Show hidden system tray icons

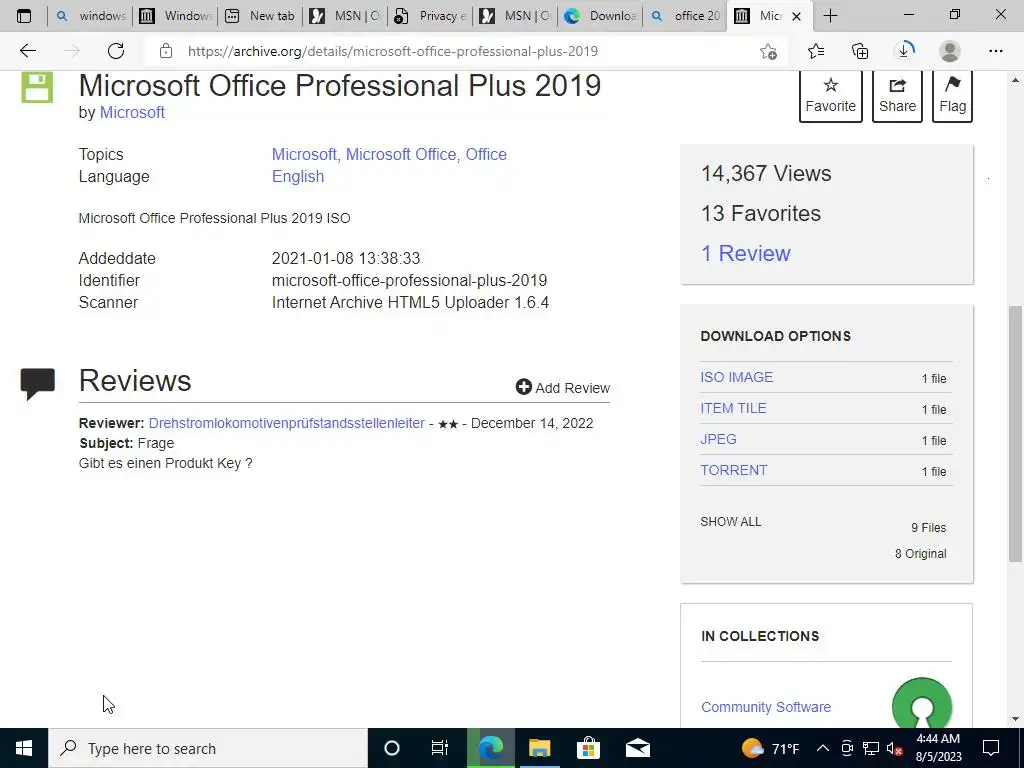(823, 748)
